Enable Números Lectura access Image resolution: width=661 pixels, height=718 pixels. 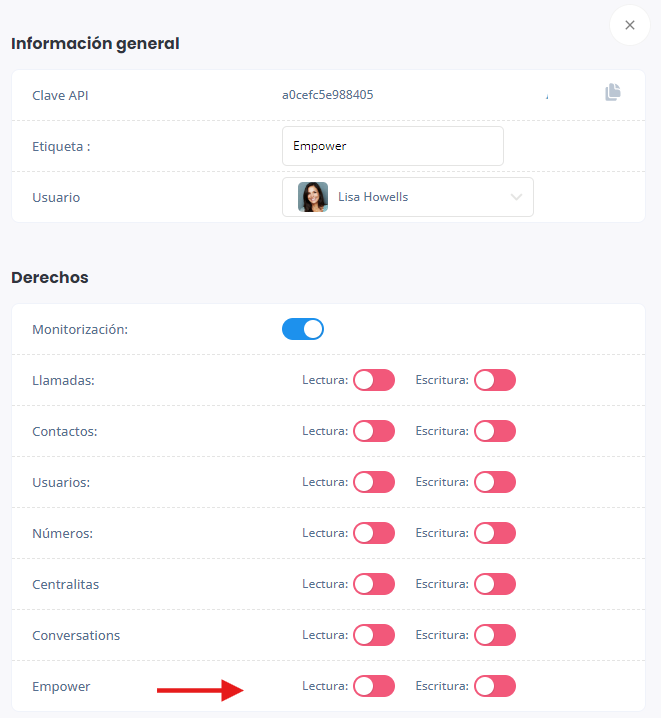click(x=374, y=533)
